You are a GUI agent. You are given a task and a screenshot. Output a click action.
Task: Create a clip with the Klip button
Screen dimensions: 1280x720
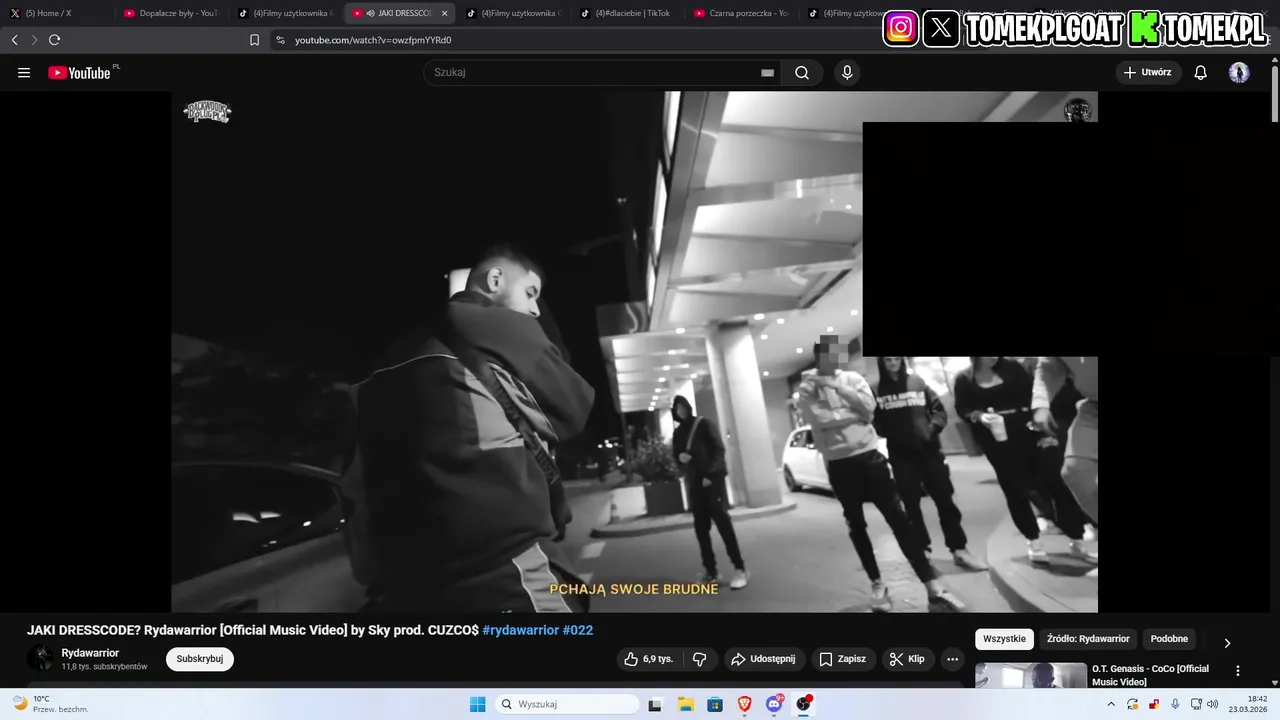(908, 659)
